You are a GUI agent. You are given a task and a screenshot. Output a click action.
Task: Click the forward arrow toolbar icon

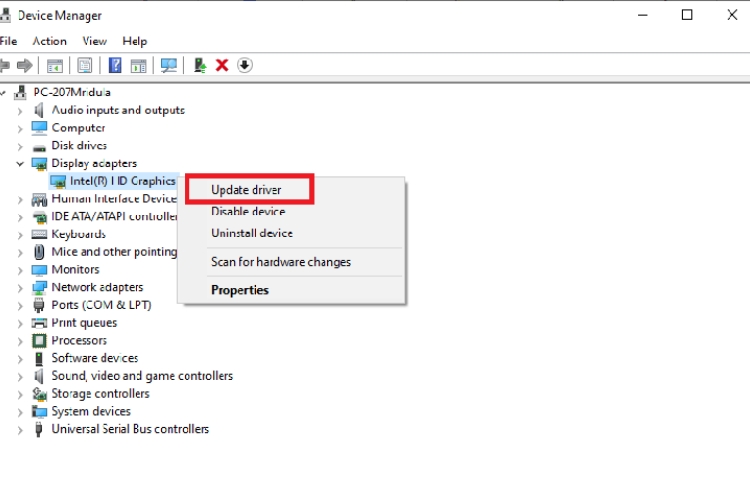pos(24,66)
